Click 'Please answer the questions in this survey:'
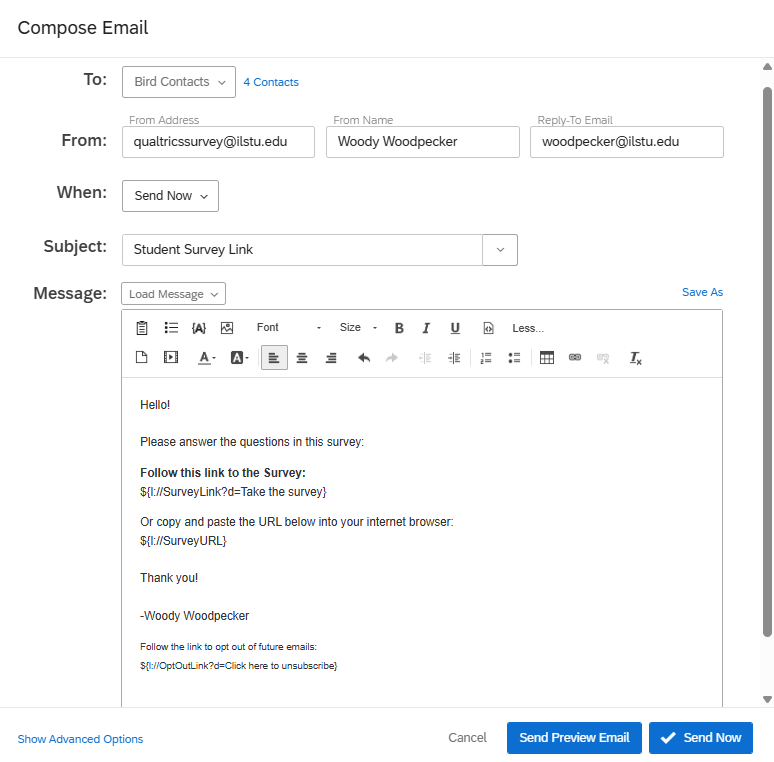774x762 pixels. (252, 442)
